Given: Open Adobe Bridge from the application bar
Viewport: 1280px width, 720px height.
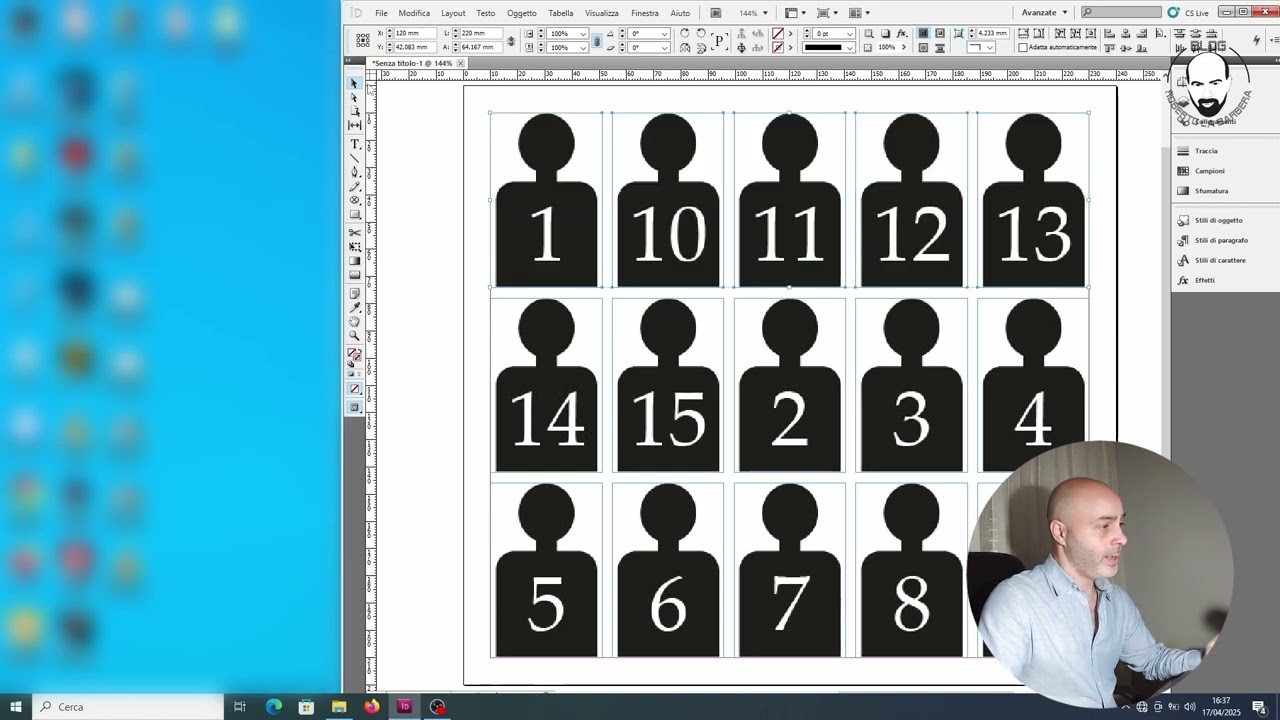Looking at the screenshot, I should 716,13.
